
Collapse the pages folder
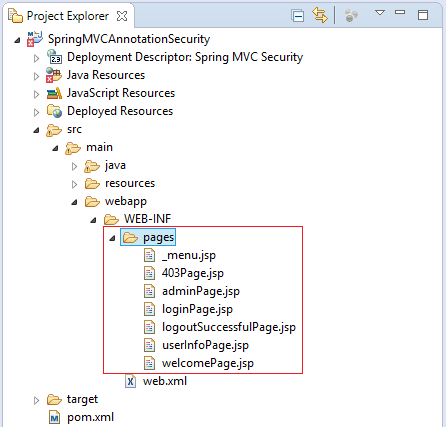click(112, 238)
